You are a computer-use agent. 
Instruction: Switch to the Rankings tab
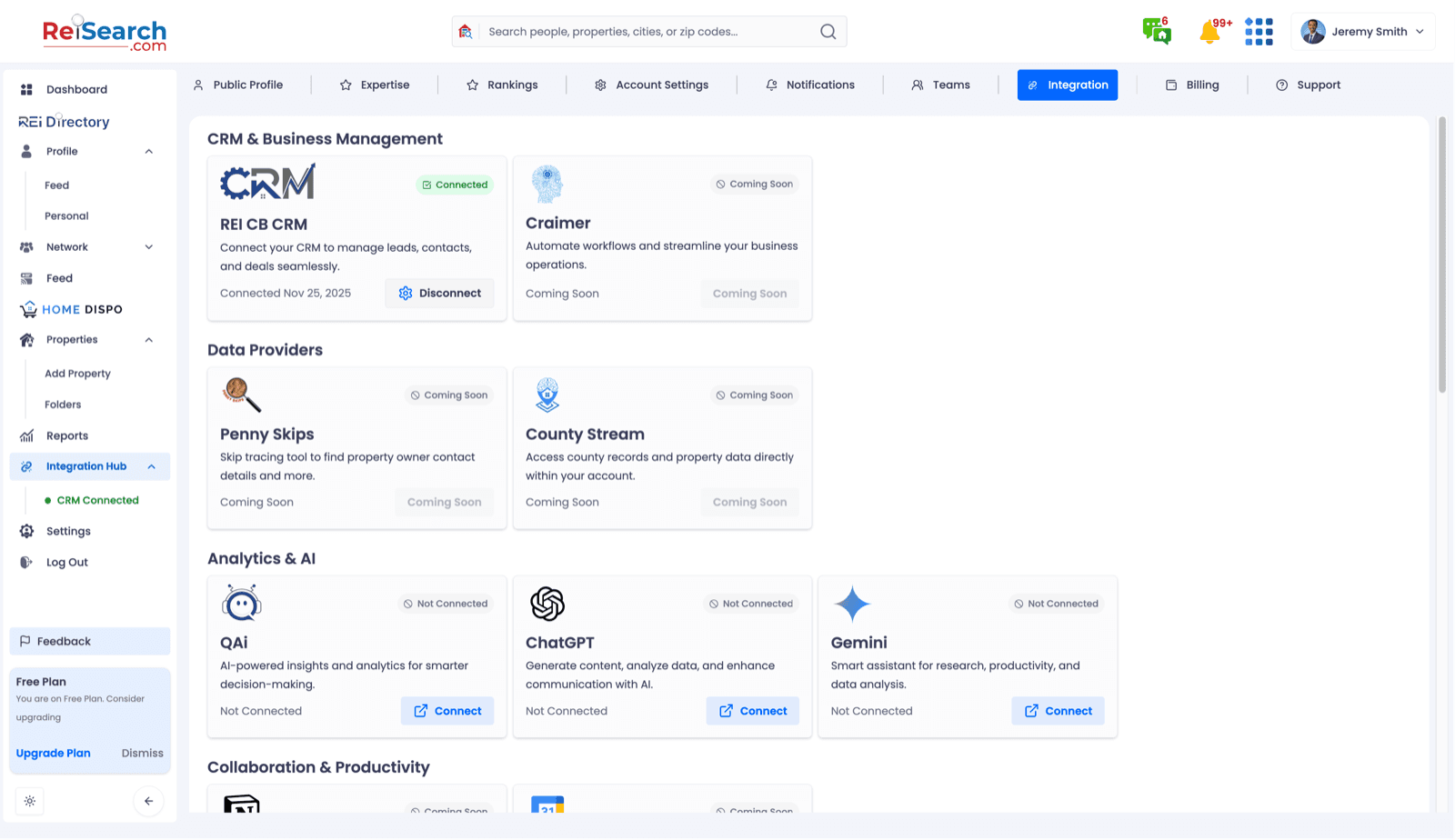pyautogui.click(x=502, y=85)
